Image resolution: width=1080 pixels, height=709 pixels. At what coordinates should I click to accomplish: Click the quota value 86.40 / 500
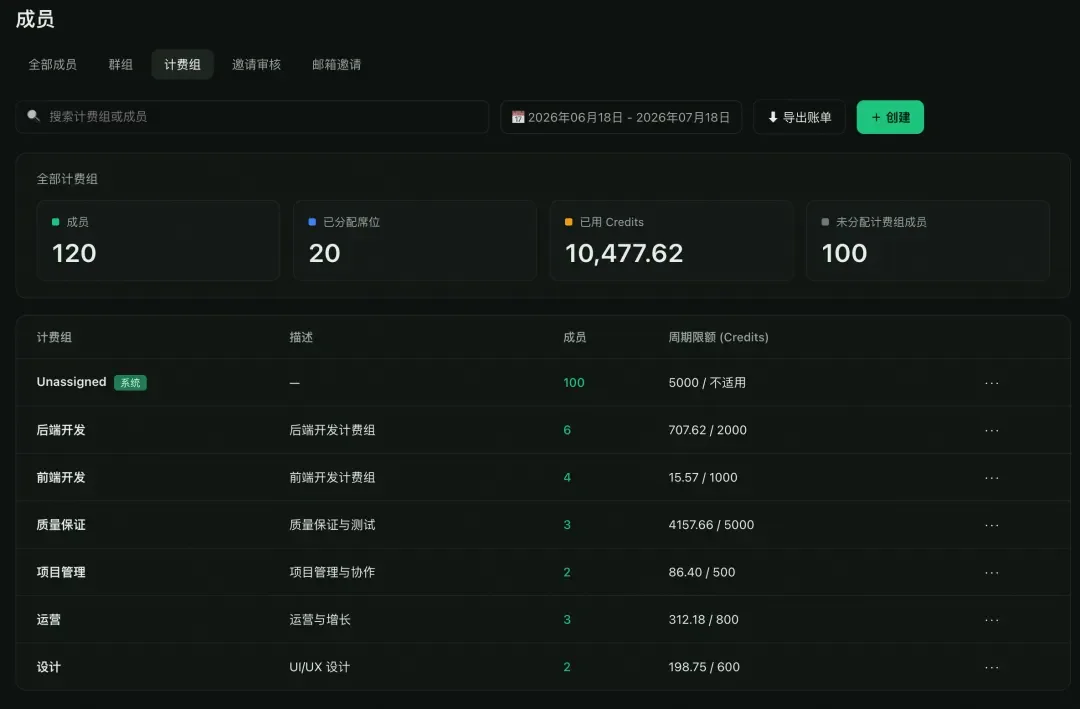coord(702,572)
